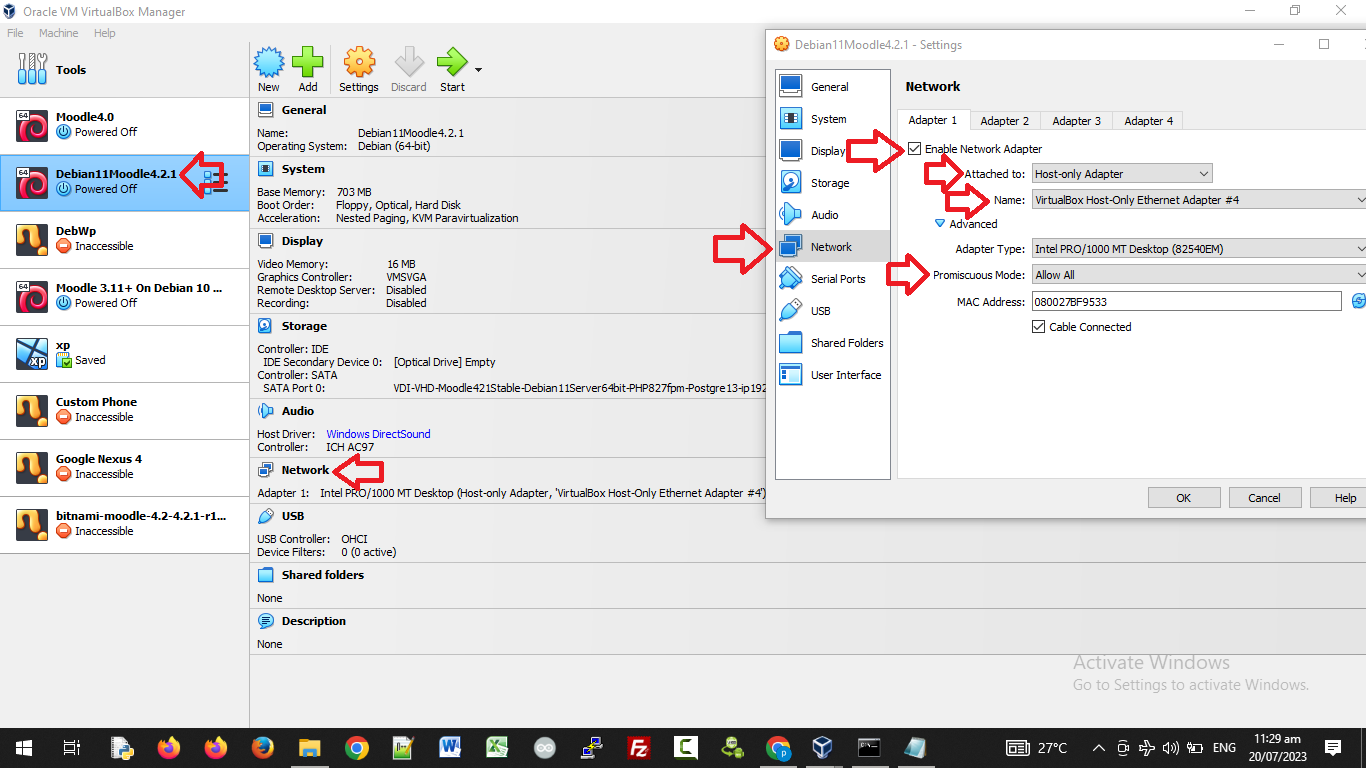
Task: Select the xp saved machine
Action: 124,353
